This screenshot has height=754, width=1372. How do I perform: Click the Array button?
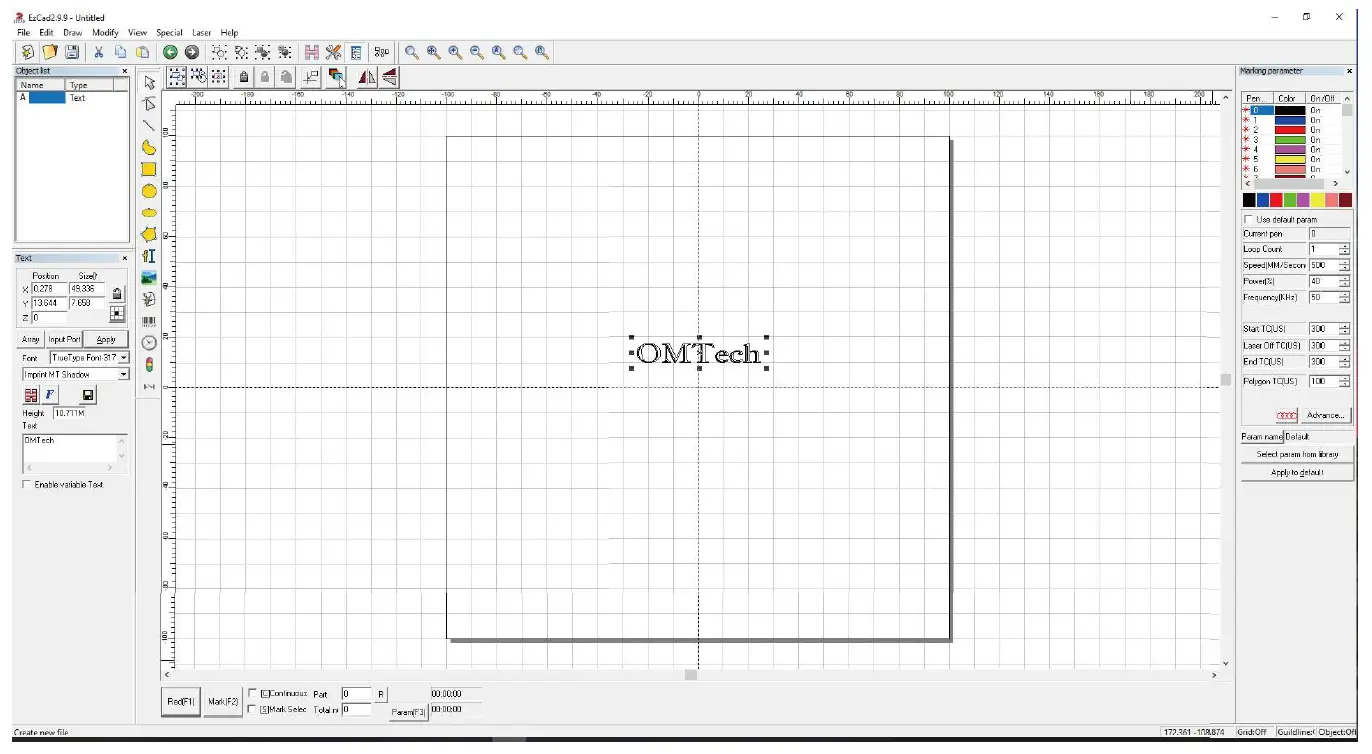tap(31, 339)
